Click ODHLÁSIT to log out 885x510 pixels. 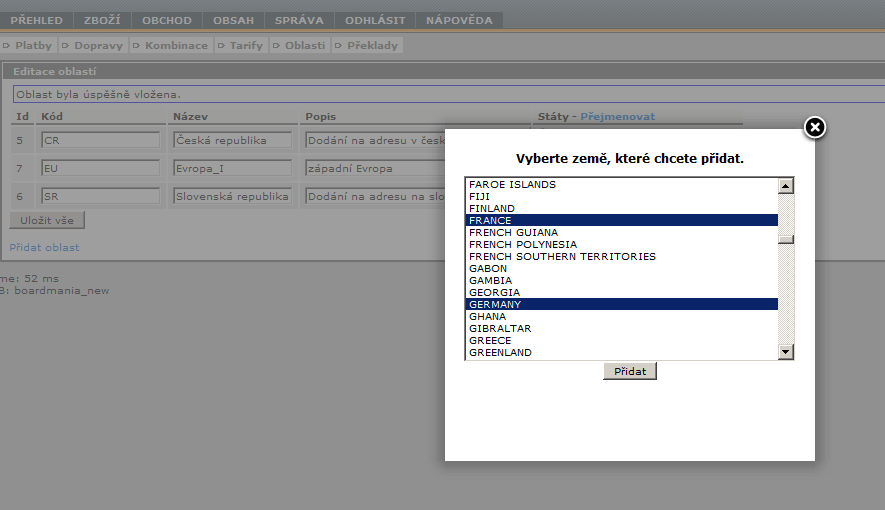click(375, 20)
